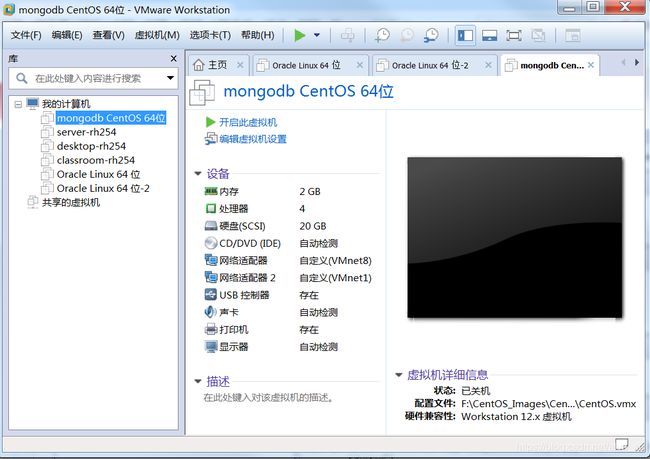Open the 帮助(H) menu
This screenshot has width=650, height=459.
[257, 35]
